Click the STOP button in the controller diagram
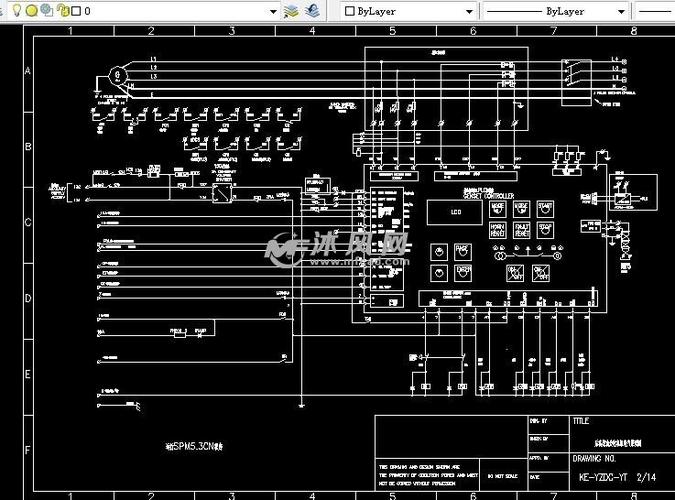Image resolution: width=675 pixels, height=500 pixels. [x=546, y=230]
